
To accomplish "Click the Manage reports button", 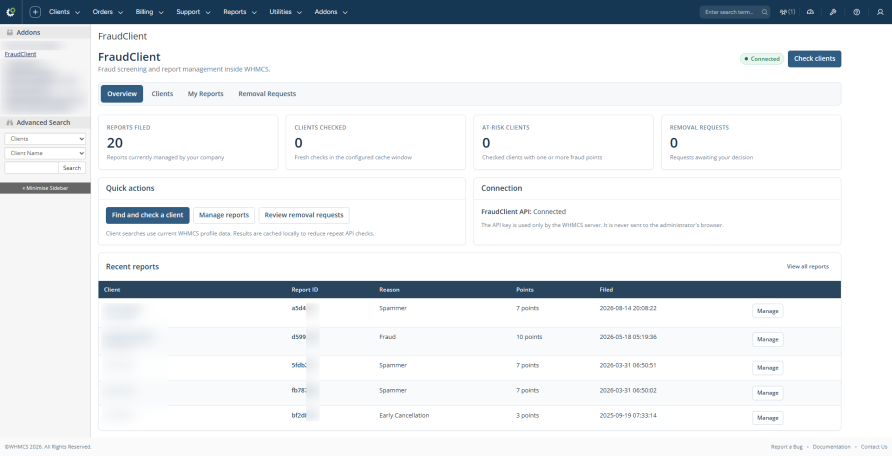I will point(224,215).
